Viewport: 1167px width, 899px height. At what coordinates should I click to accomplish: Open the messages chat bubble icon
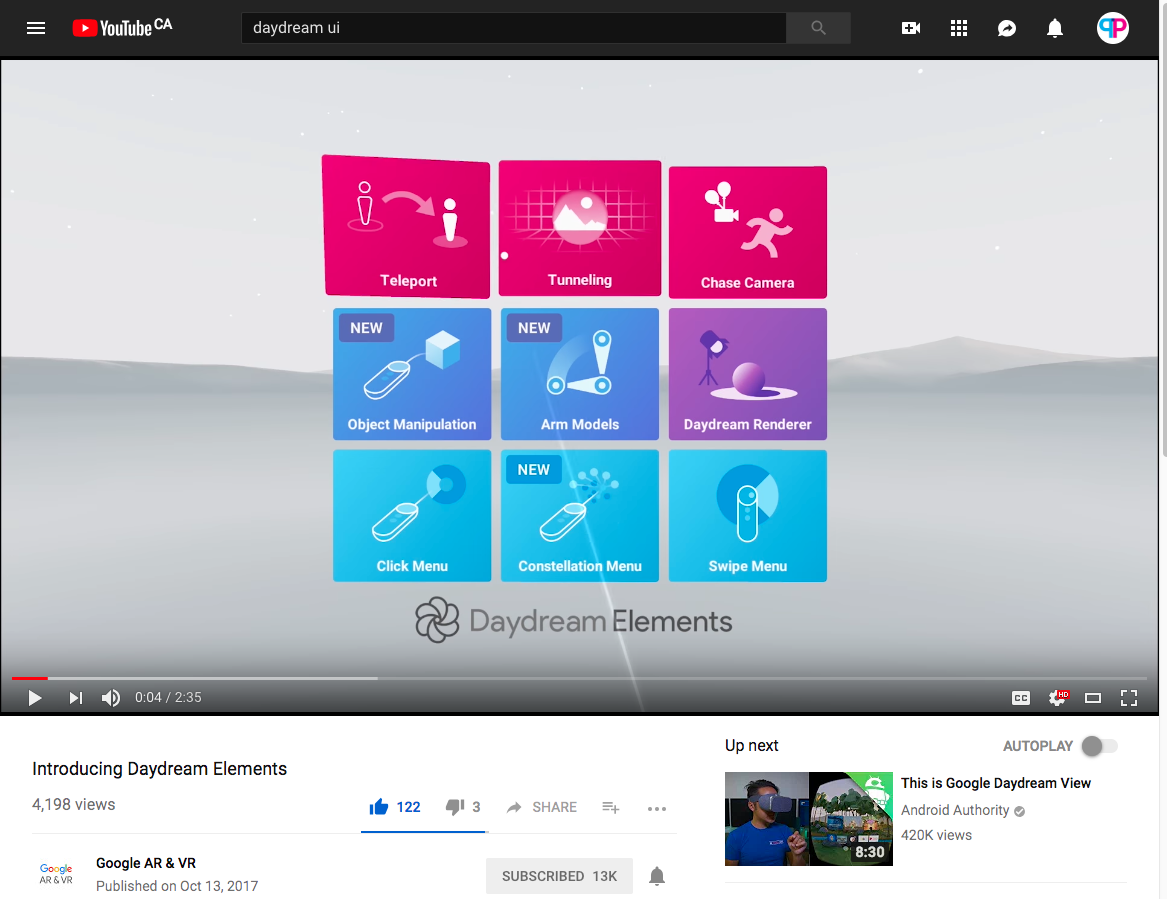(1007, 28)
